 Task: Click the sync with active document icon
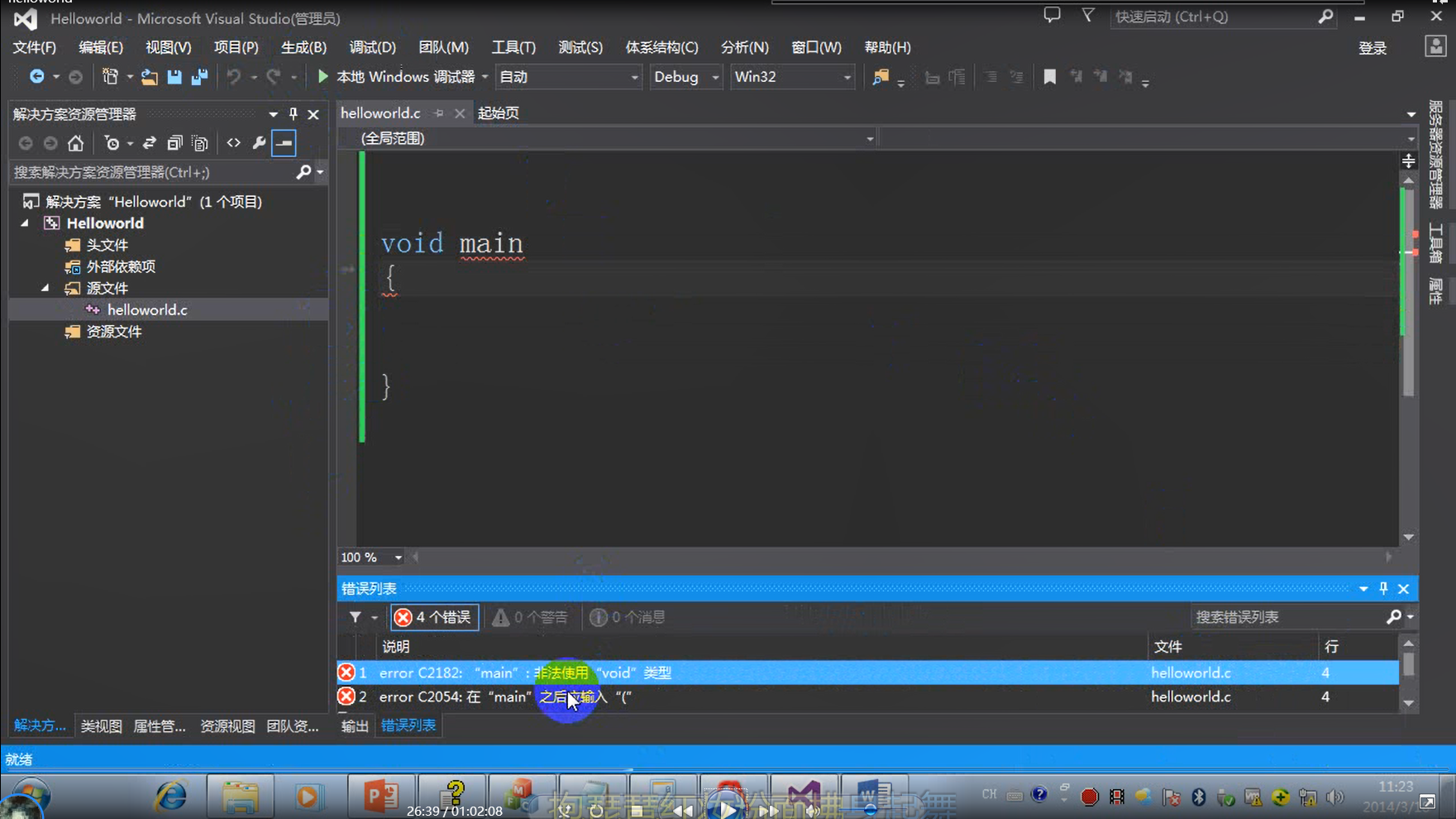point(150,143)
